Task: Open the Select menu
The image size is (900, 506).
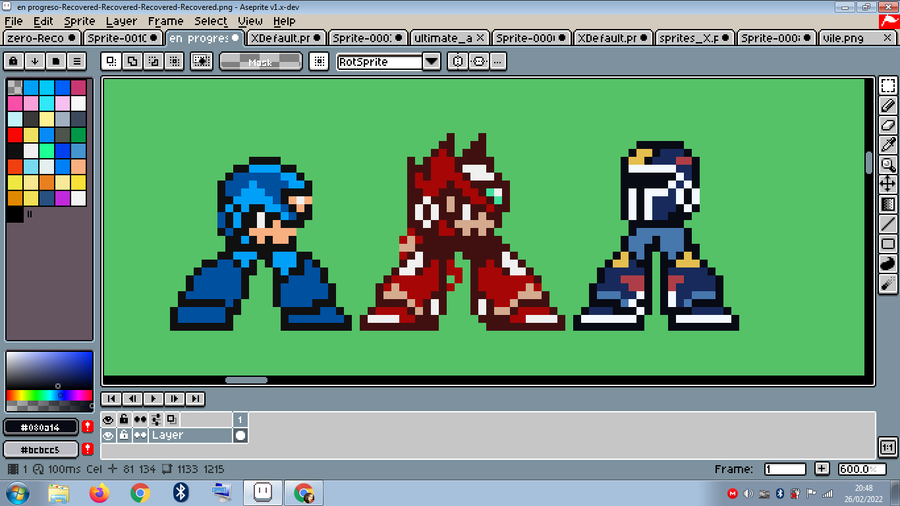Action: (x=210, y=21)
